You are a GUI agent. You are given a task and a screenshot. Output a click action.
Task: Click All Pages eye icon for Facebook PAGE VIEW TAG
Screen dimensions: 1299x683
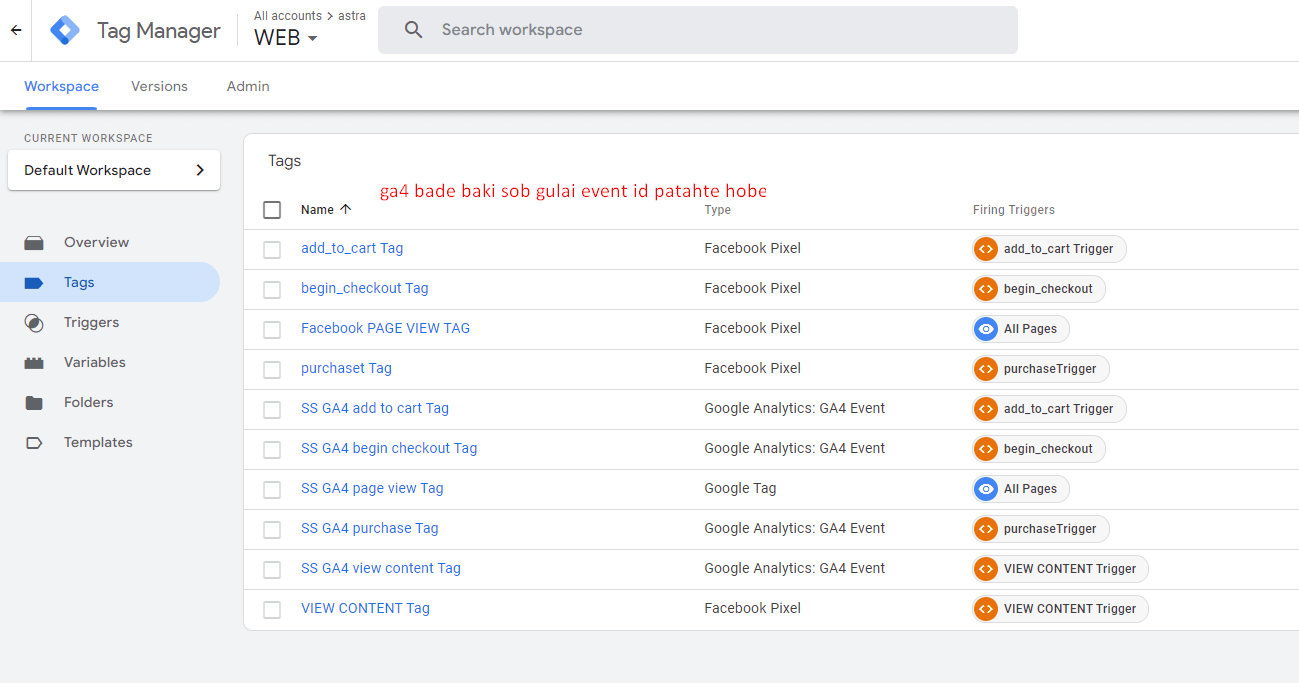986,329
